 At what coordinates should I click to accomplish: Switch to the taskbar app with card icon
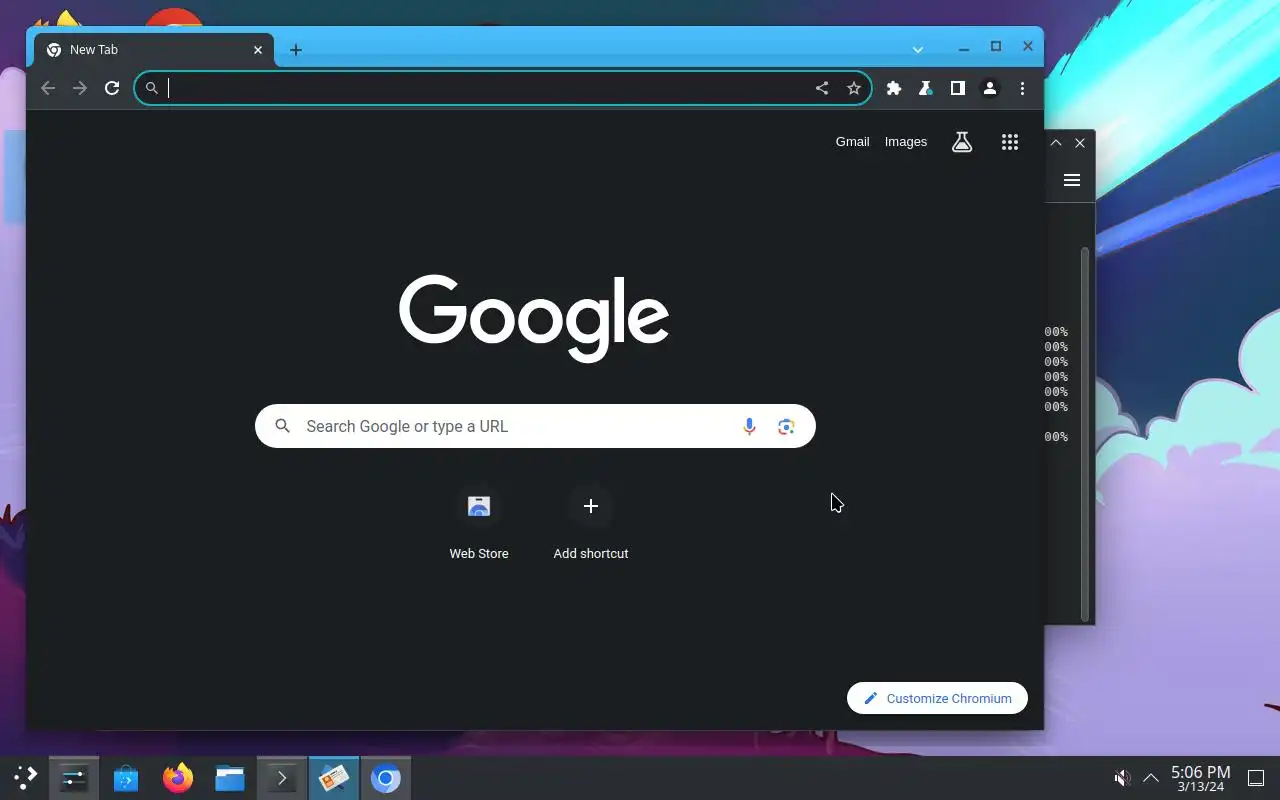click(334, 778)
